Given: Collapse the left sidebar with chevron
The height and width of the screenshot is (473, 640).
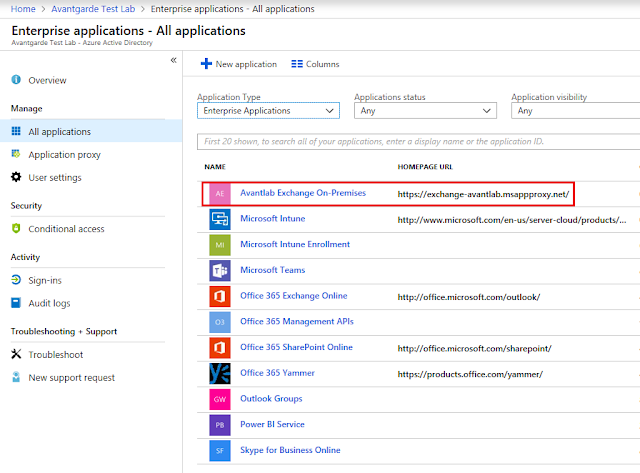Looking at the screenshot, I should click(x=173, y=61).
